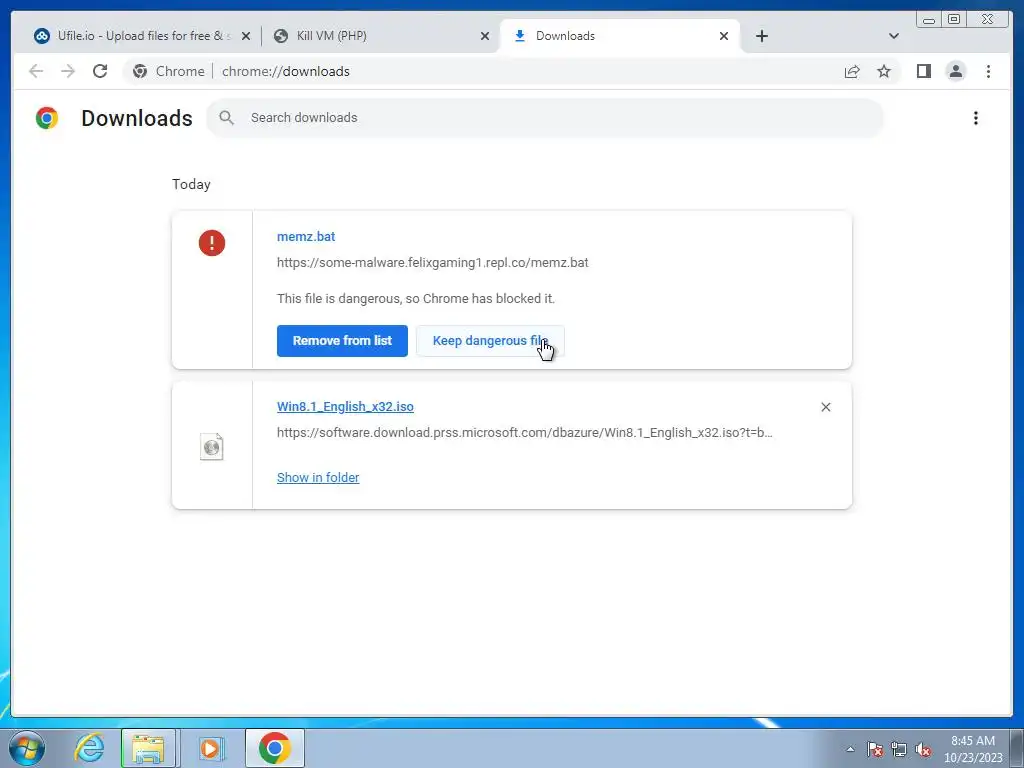
Task: Open the memz.bat file name link
Action: 306,236
